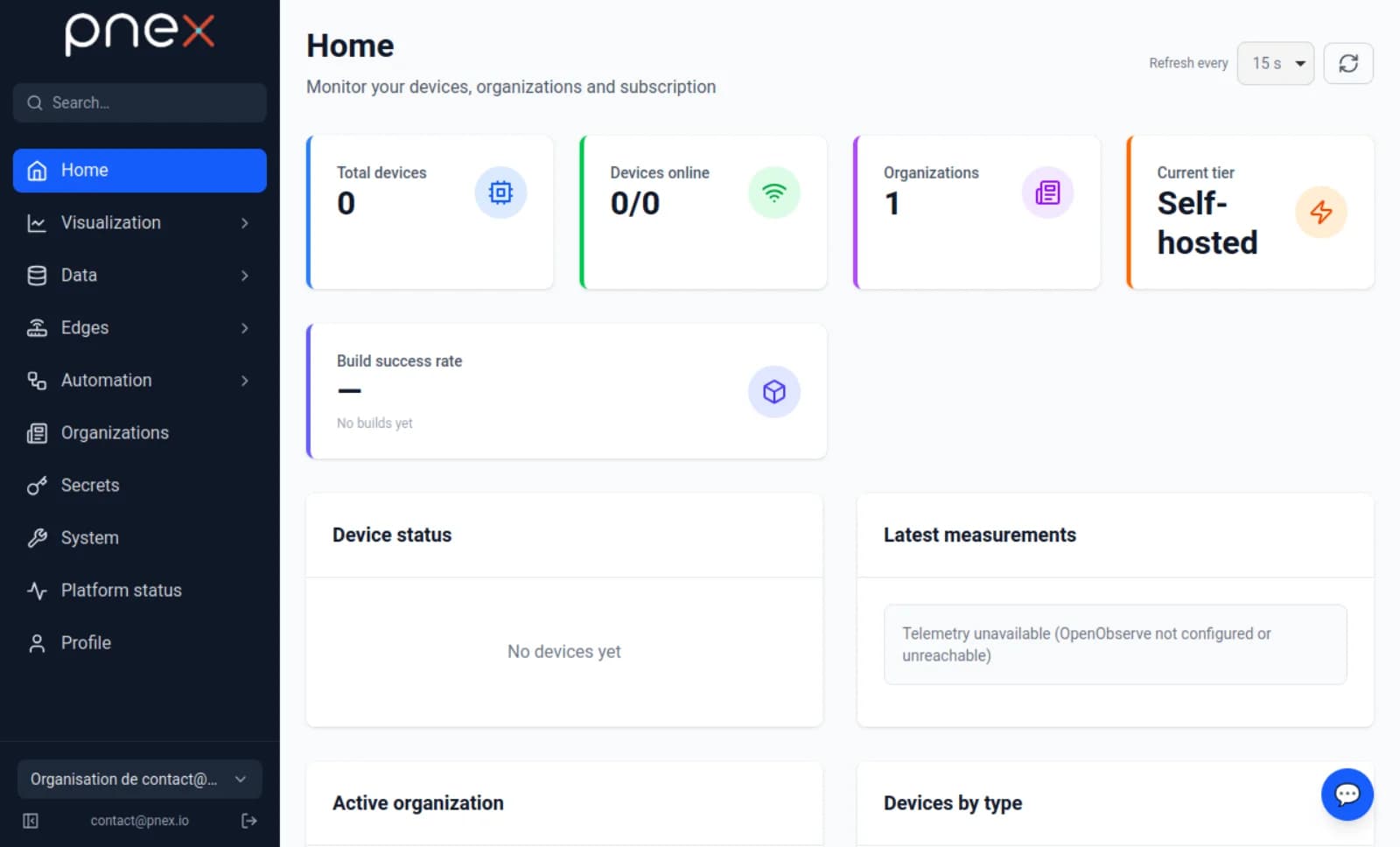
Task: Click the Secrets key icon
Action: 37,486
